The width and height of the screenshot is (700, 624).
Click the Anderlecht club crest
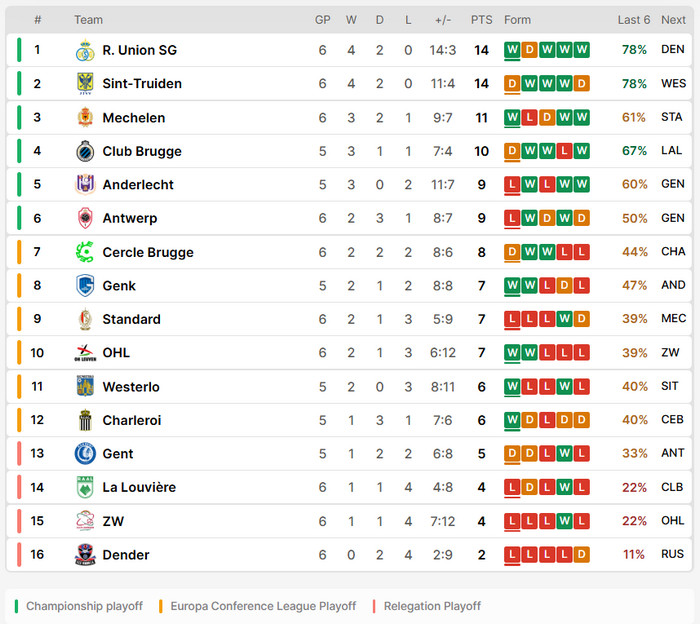point(85,184)
